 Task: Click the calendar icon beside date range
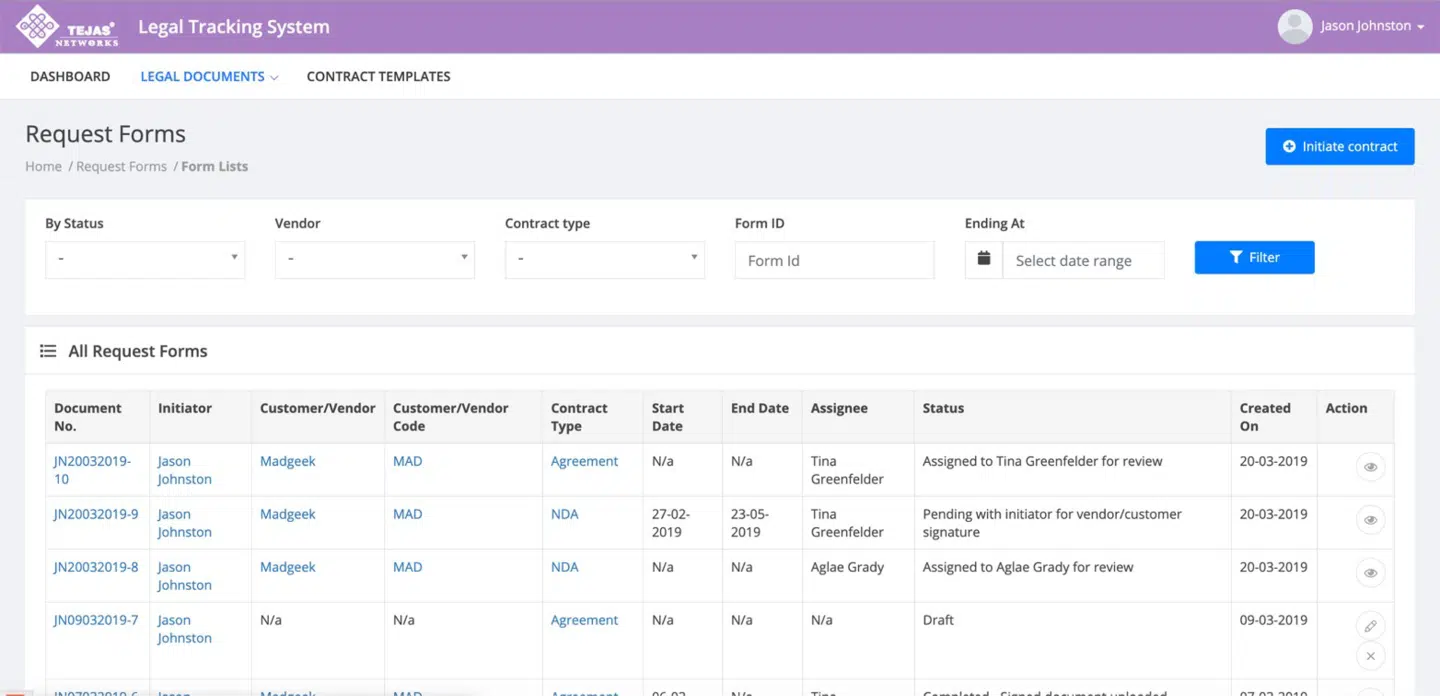tap(984, 259)
